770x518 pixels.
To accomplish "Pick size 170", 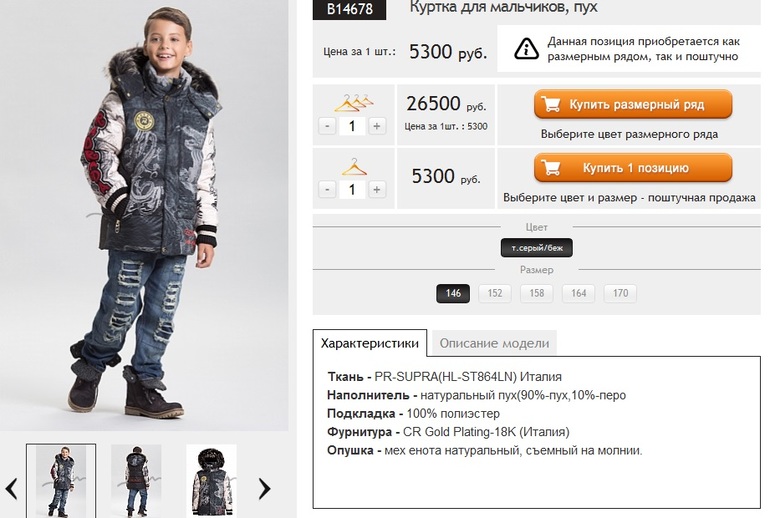I will pos(620,294).
